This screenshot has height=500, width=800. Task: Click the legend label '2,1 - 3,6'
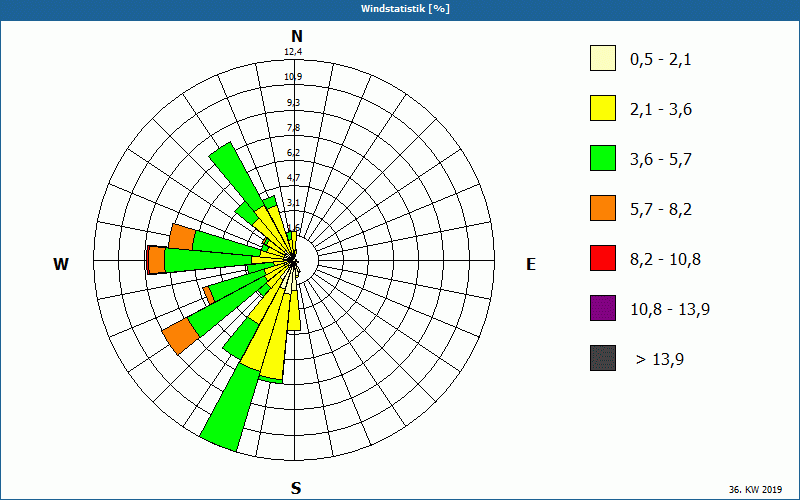661,110
